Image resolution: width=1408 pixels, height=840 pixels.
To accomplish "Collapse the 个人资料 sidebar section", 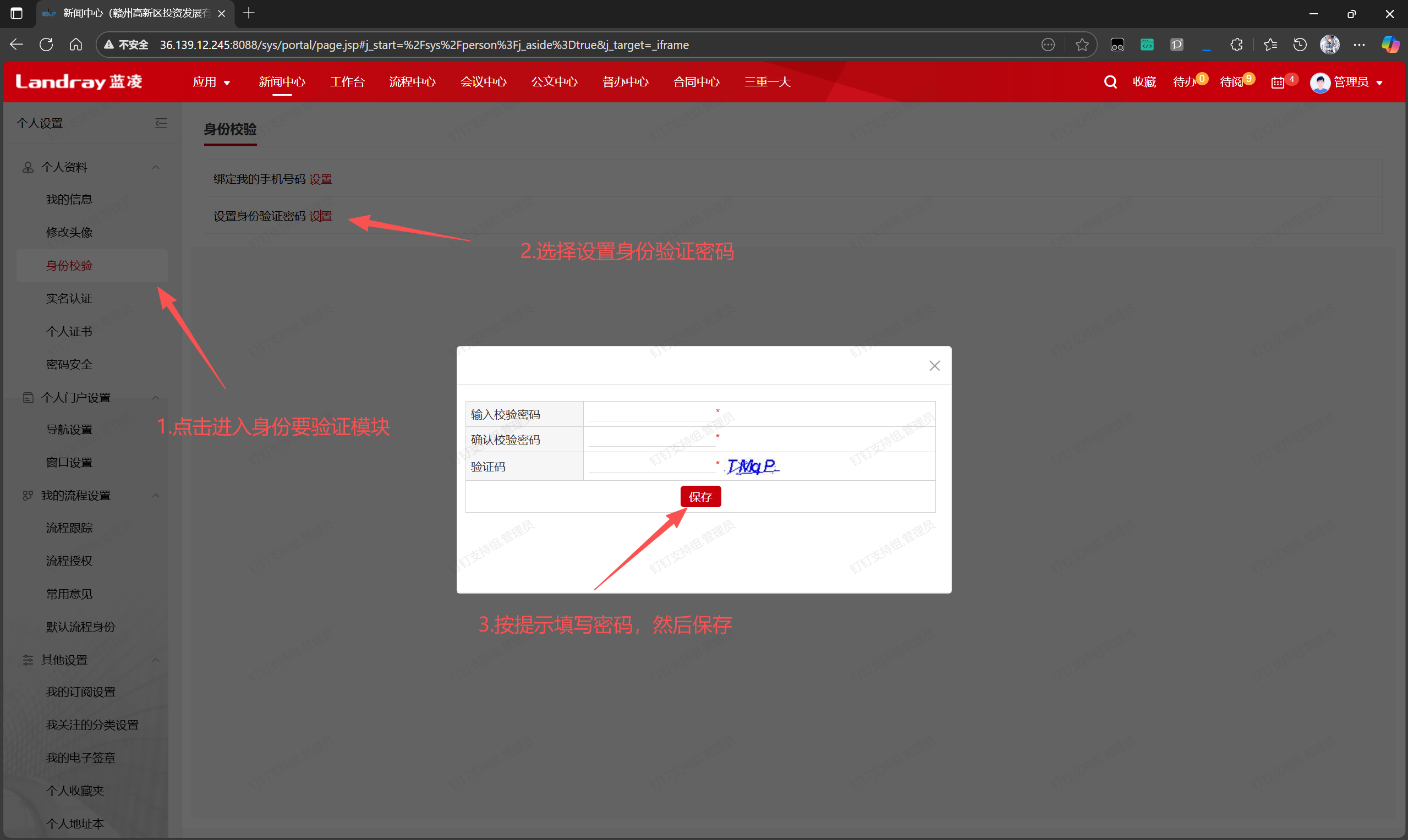I will tap(156, 168).
